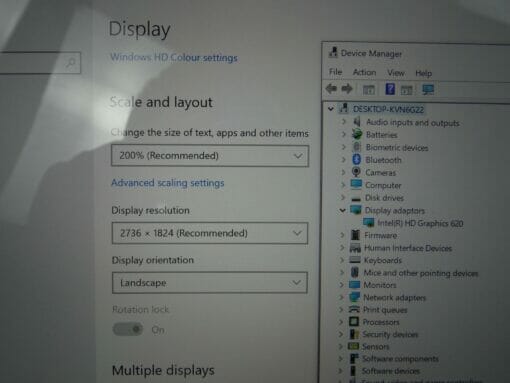Expand the Human Interface Devices arrow
This screenshot has height=383, width=510.
coord(342,248)
